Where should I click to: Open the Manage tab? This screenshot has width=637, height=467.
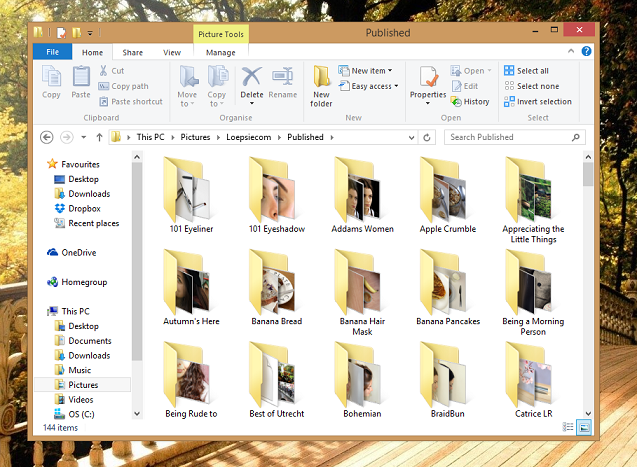(x=221, y=52)
